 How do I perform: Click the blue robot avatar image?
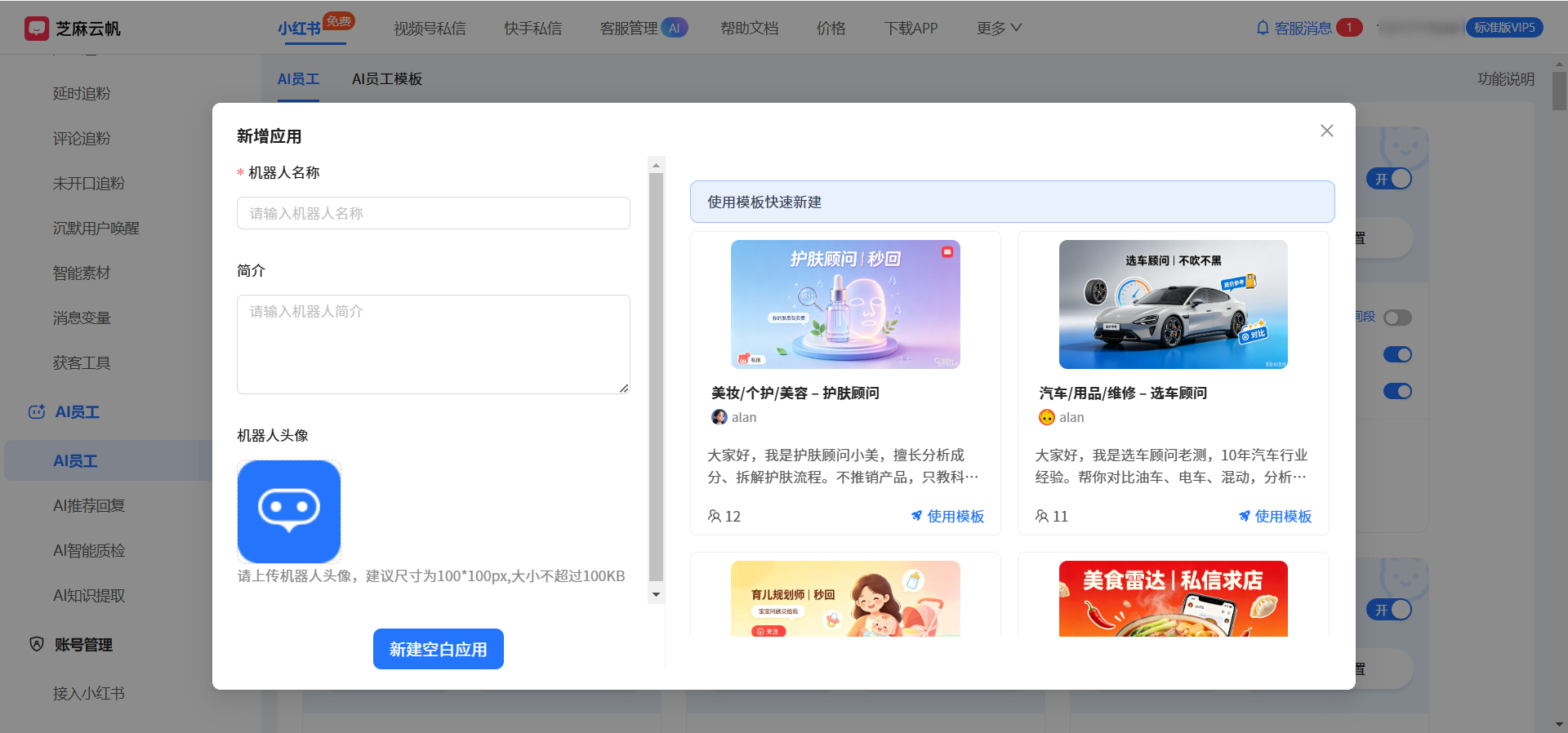(289, 512)
